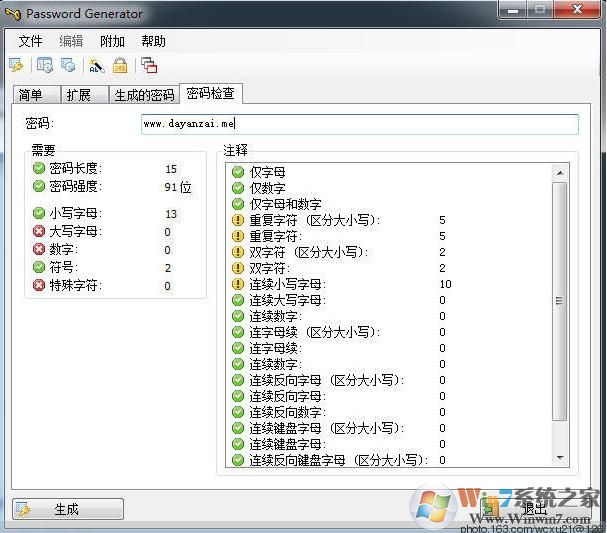
Task: Click the green check beside 密码长度
Action: pos(39,169)
